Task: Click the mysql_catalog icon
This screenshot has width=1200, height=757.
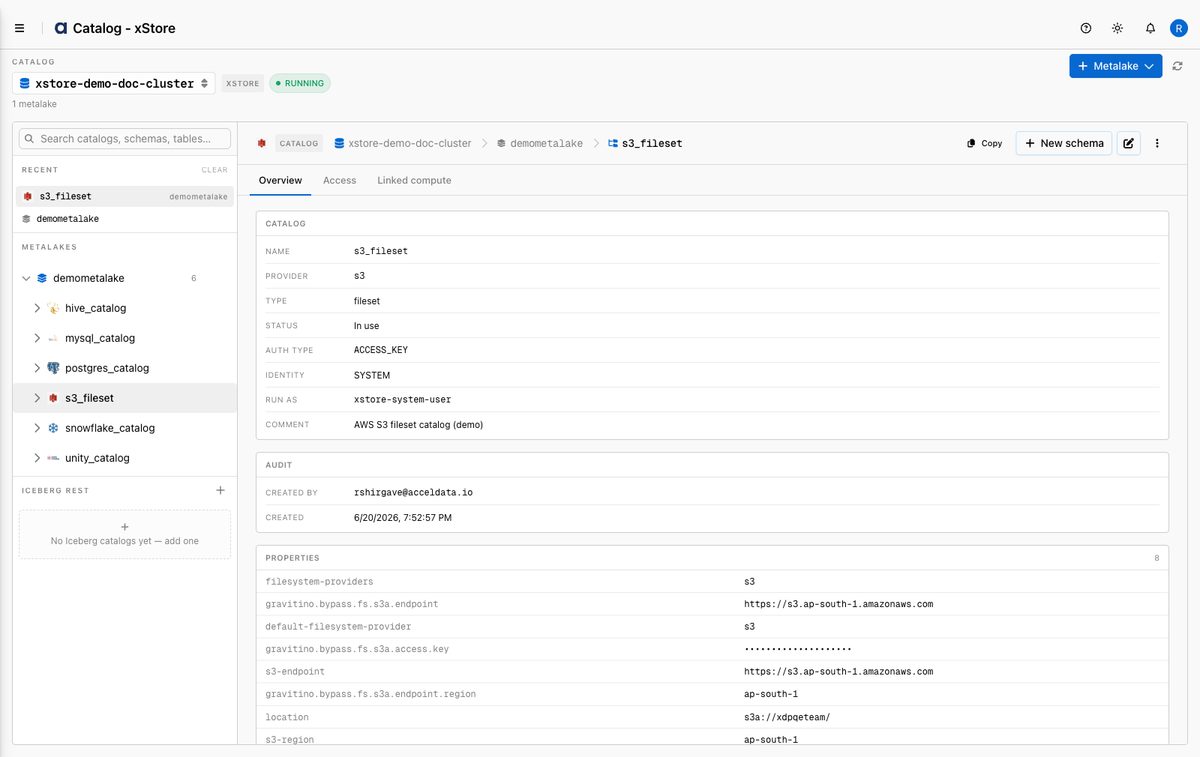Action: (53, 338)
